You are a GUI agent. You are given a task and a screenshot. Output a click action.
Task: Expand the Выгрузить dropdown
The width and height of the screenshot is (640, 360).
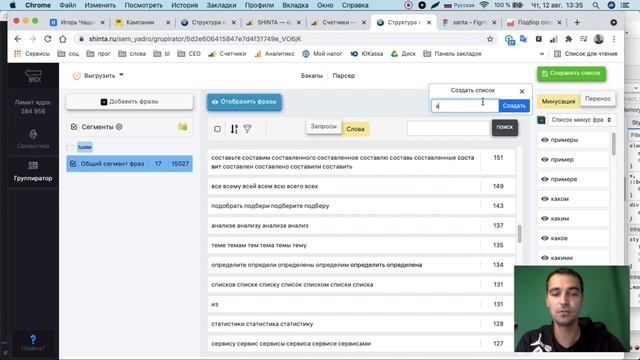[x=98, y=76]
